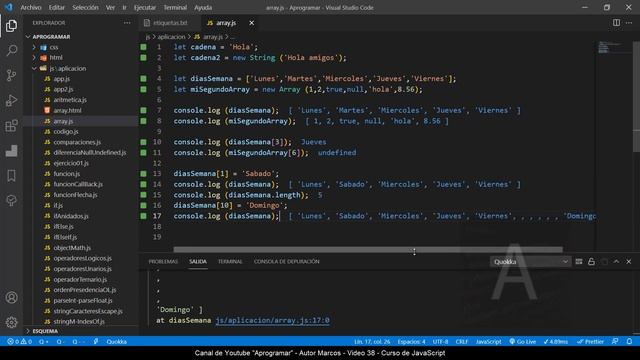Toggle Quokka coverage marker on line 7
The width and height of the screenshot is (640, 360).
(x=143, y=110)
